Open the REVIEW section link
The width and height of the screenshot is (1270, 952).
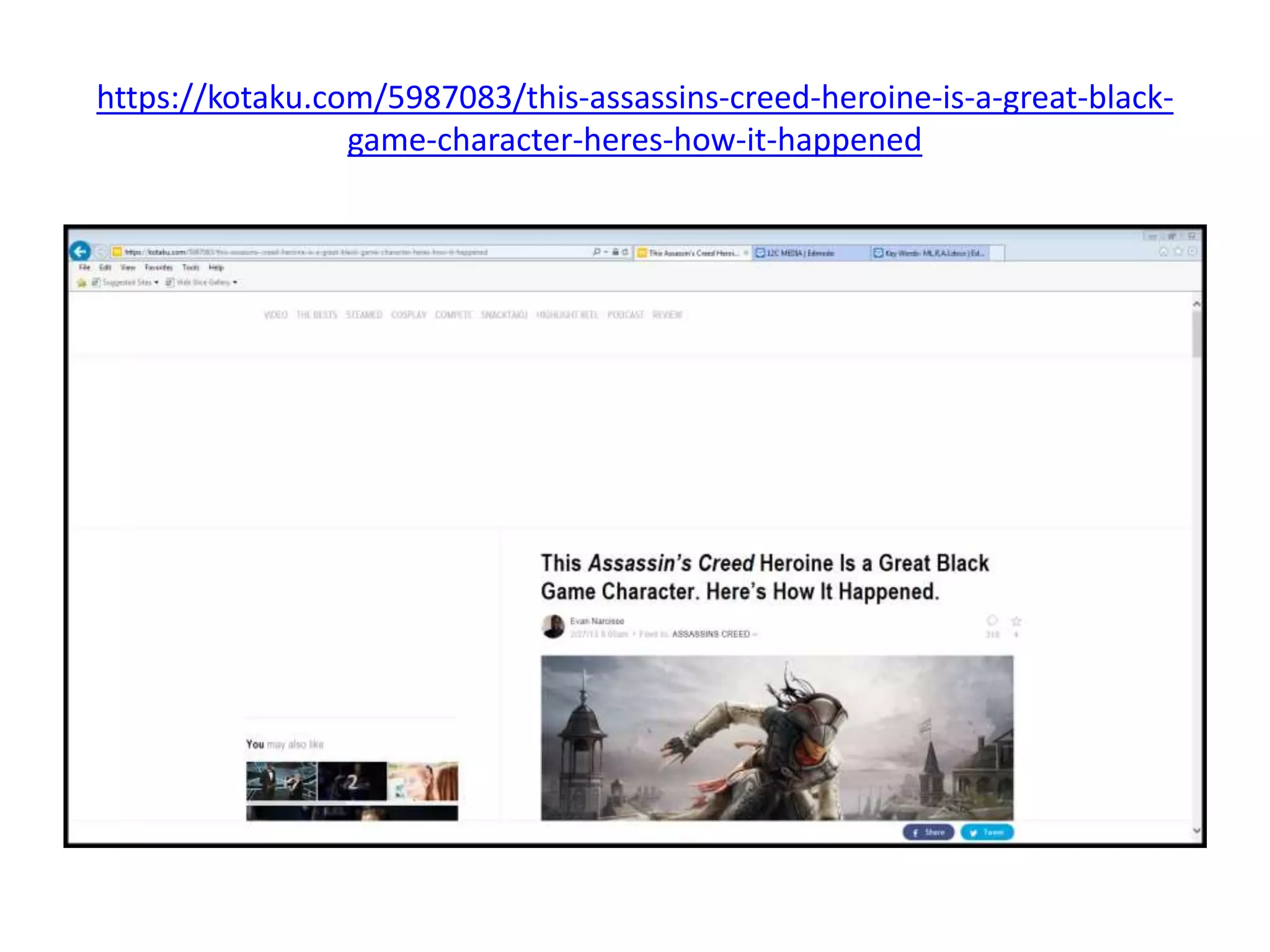click(x=667, y=315)
